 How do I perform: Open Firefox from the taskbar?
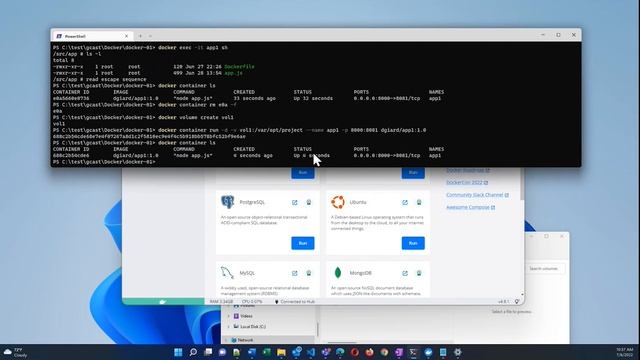369,352
